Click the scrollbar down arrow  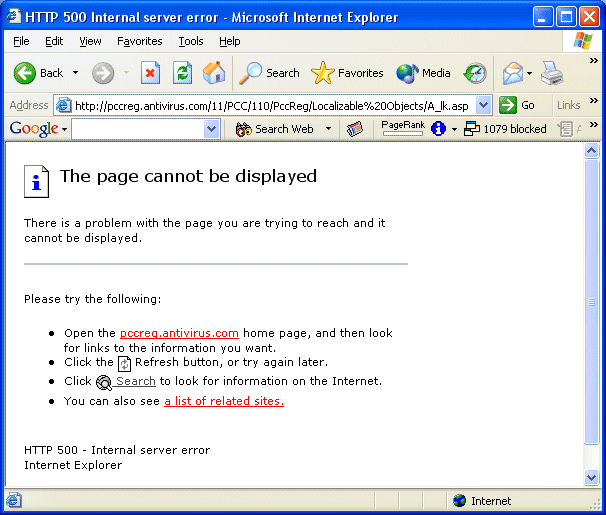(591, 478)
